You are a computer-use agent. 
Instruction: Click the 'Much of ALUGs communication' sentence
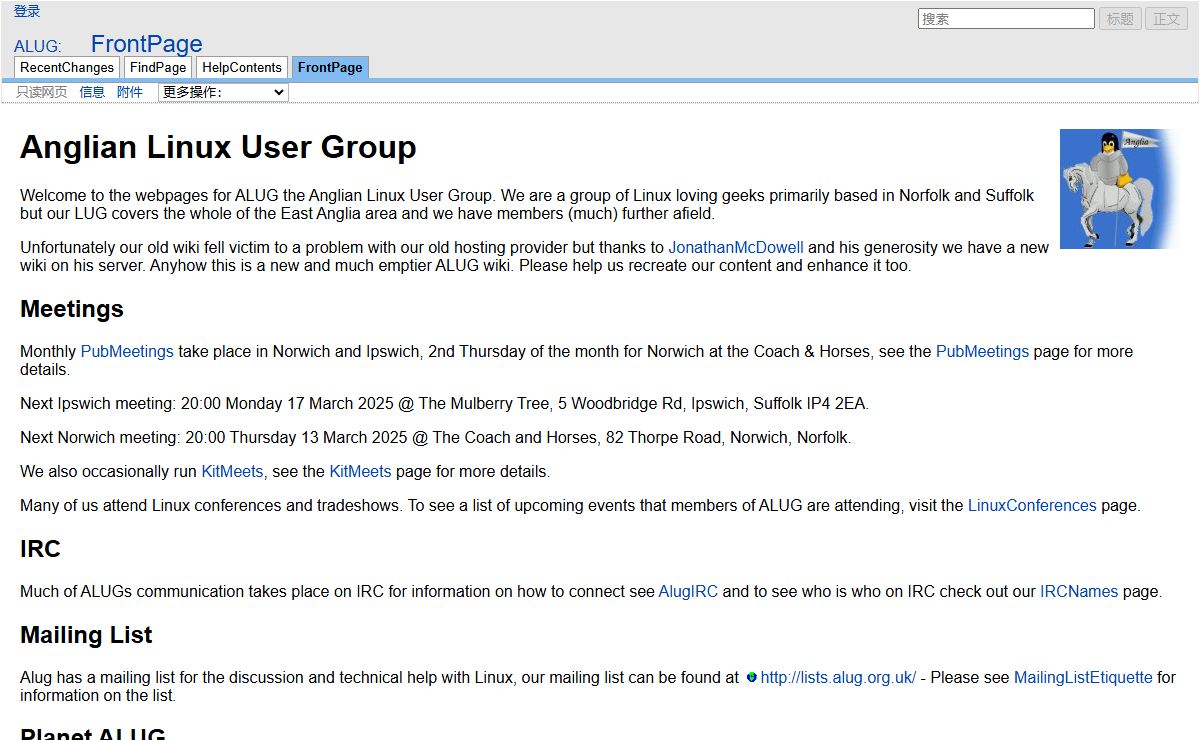point(591,592)
